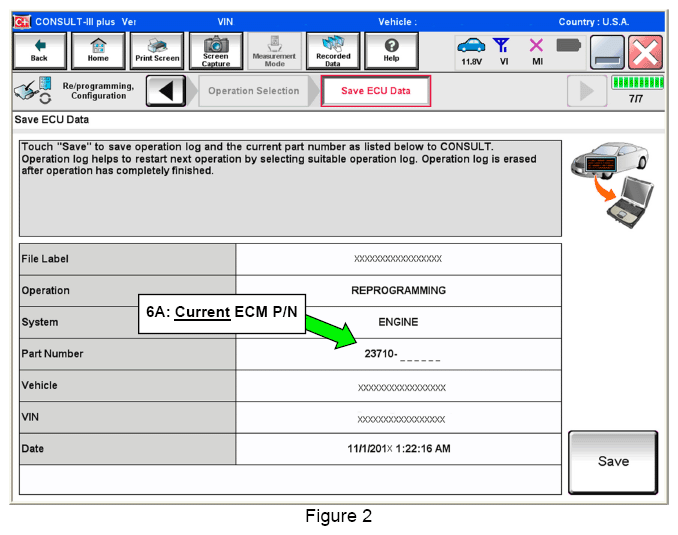Click the Save button
678x535 pixels.
click(613, 462)
